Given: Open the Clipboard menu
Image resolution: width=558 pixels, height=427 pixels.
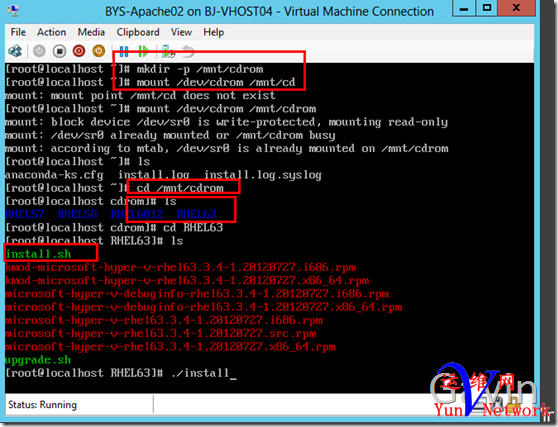Looking at the screenshot, I should coord(138,32).
